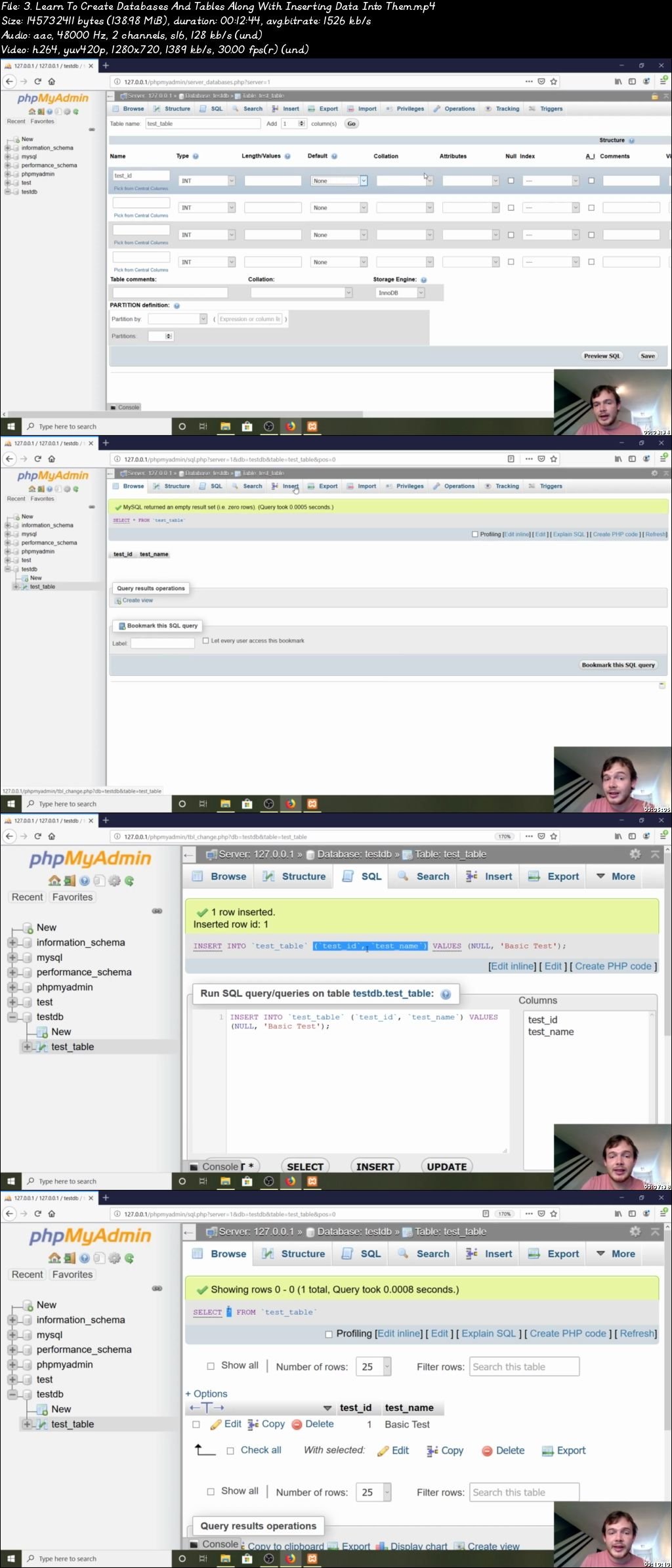Viewport: 672px width, 1568px height.
Task: Click the UPDATE button under the SQL editor
Action: click(447, 1166)
